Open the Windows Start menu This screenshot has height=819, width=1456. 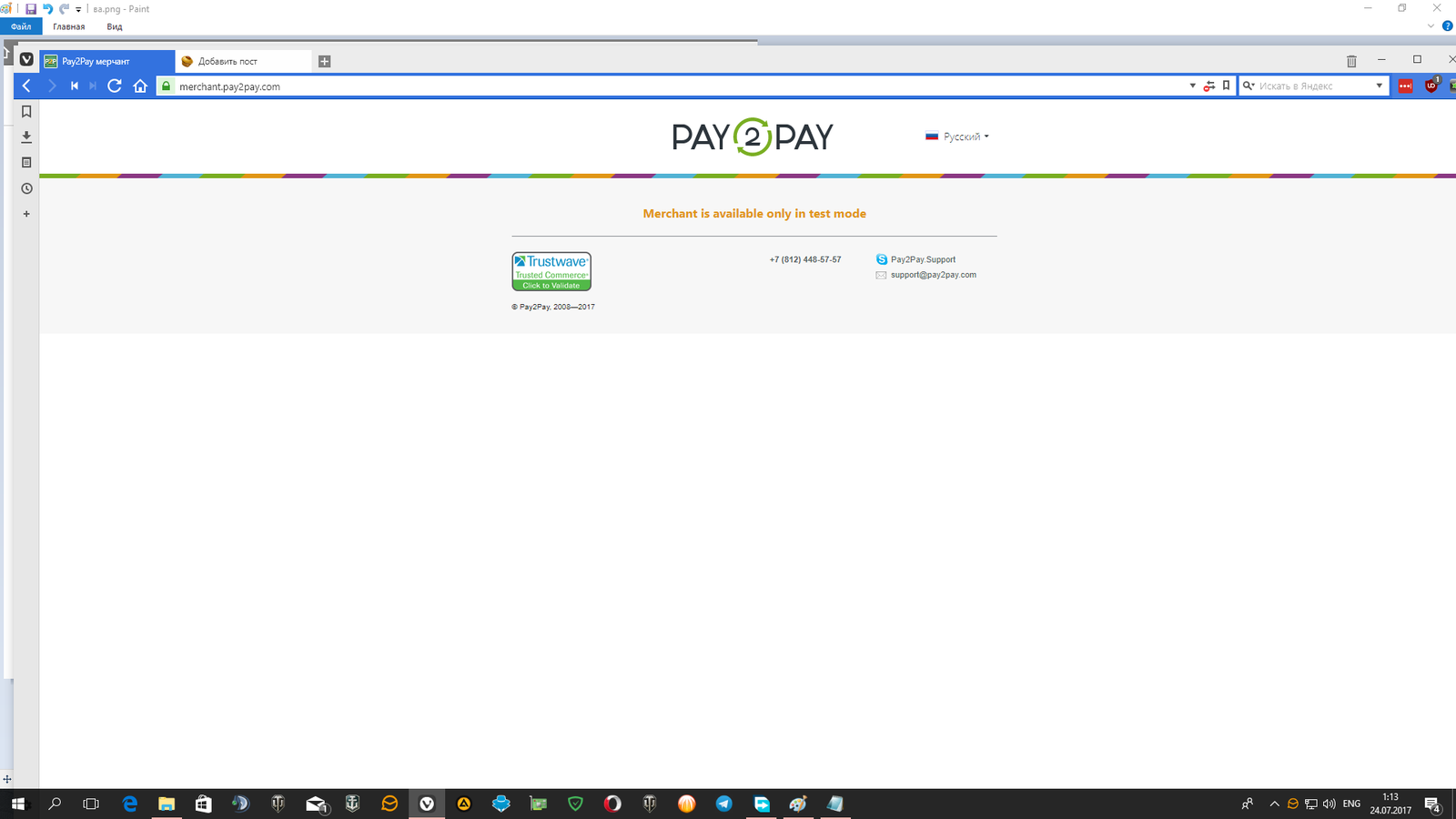point(18,804)
